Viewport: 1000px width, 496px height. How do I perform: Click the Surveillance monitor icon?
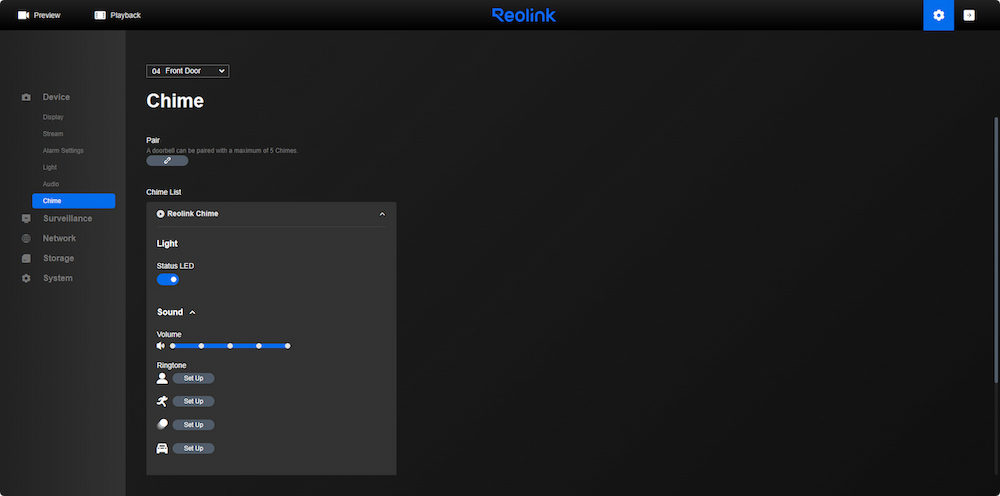[x=26, y=219]
